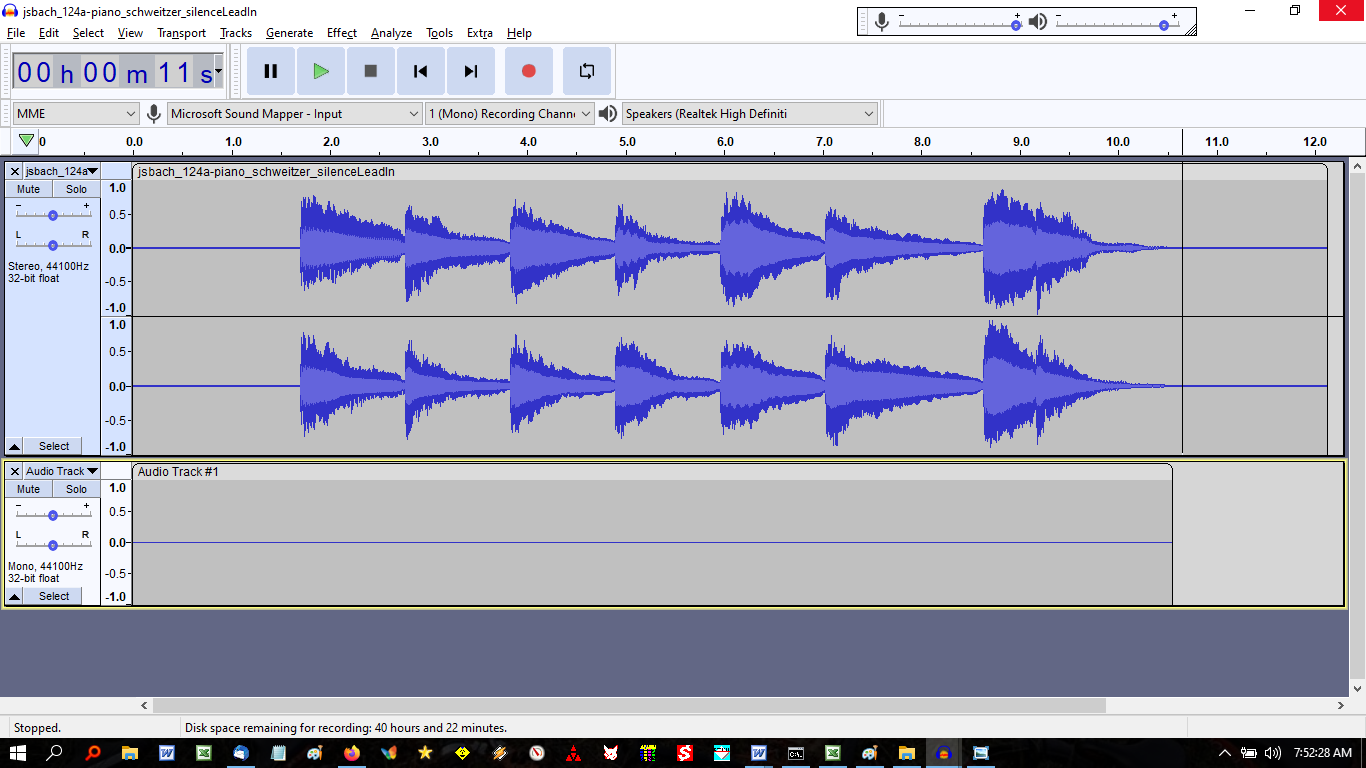Expand the Speakers playback device dropdown

[749, 114]
